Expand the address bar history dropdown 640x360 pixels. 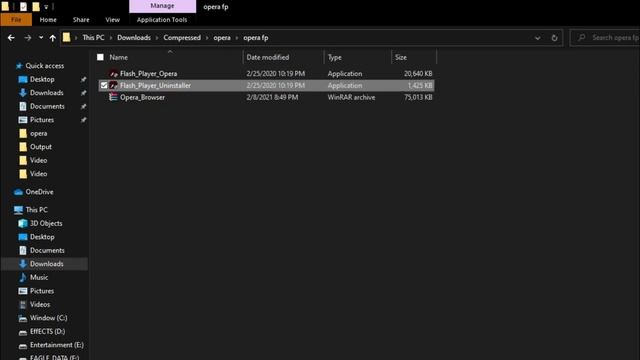pos(538,38)
